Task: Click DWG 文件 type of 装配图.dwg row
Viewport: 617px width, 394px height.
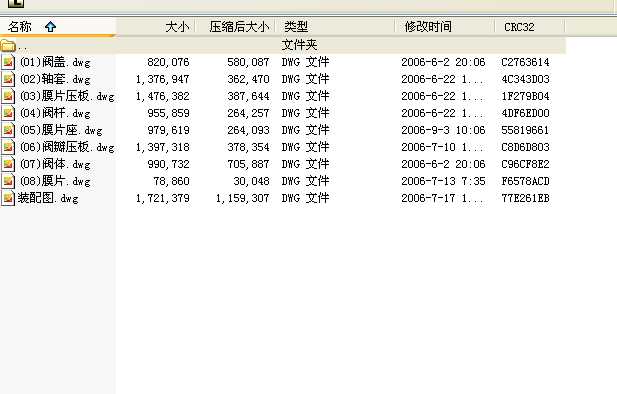Action: 305,198
